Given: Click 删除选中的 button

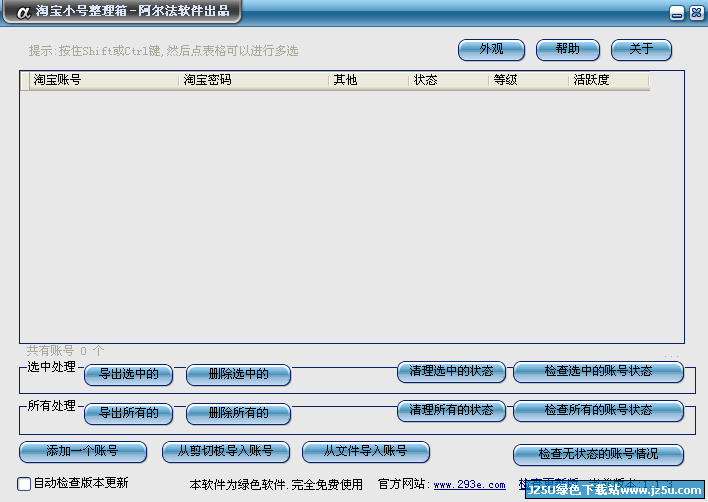Looking at the screenshot, I should [x=238, y=375].
